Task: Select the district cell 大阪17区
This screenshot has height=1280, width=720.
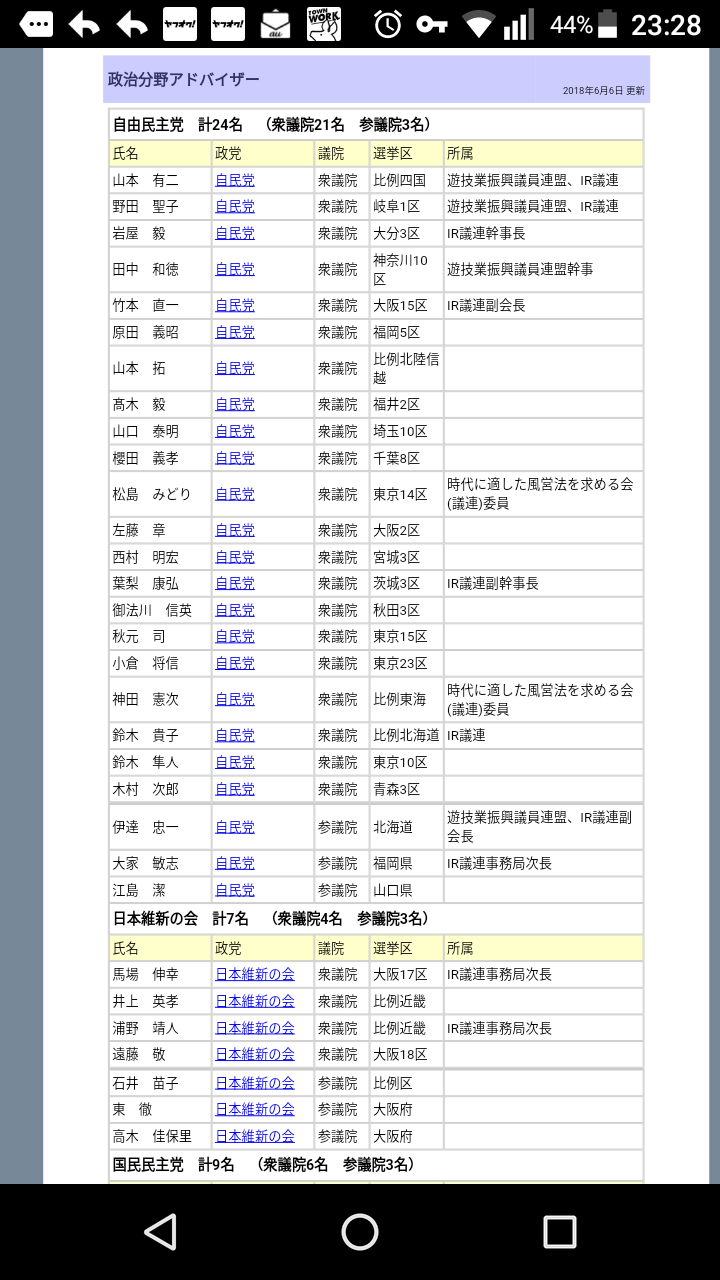Action: [x=406, y=974]
